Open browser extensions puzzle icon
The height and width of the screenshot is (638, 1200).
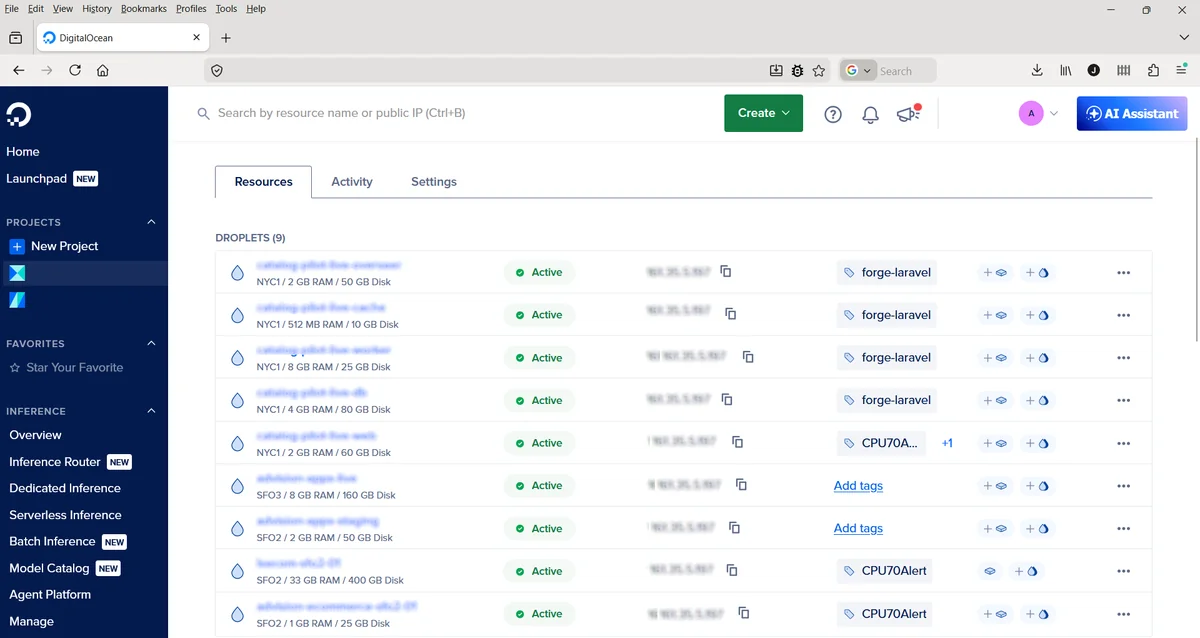[1153, 70]
